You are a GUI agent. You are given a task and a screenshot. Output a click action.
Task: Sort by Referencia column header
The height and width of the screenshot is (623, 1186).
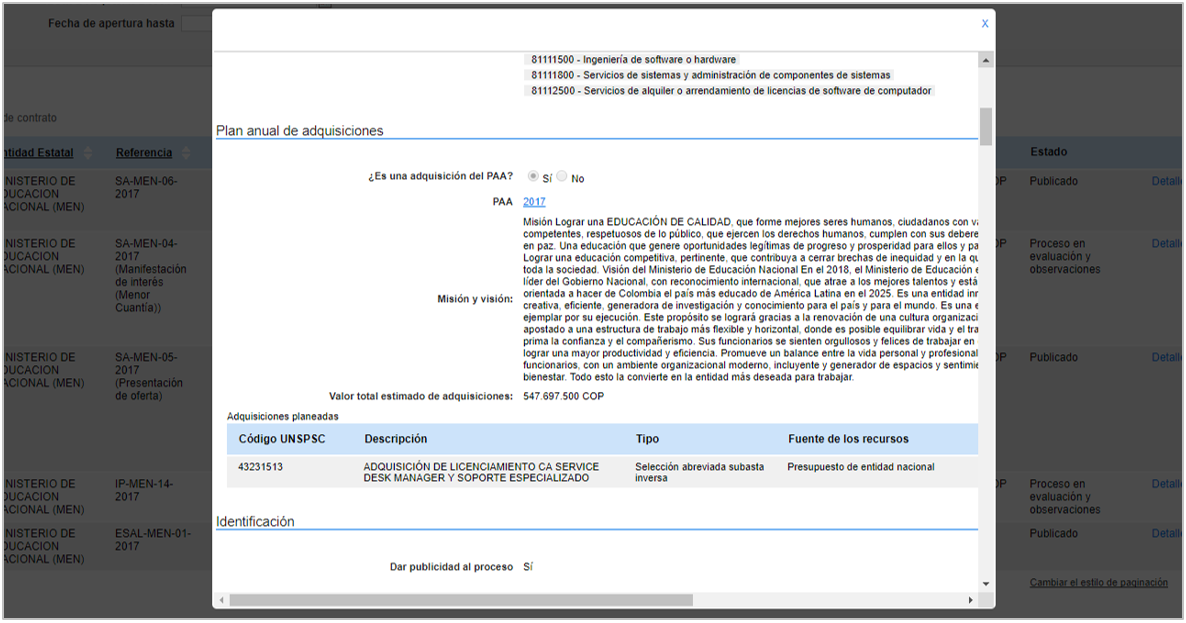pos(144,153)
